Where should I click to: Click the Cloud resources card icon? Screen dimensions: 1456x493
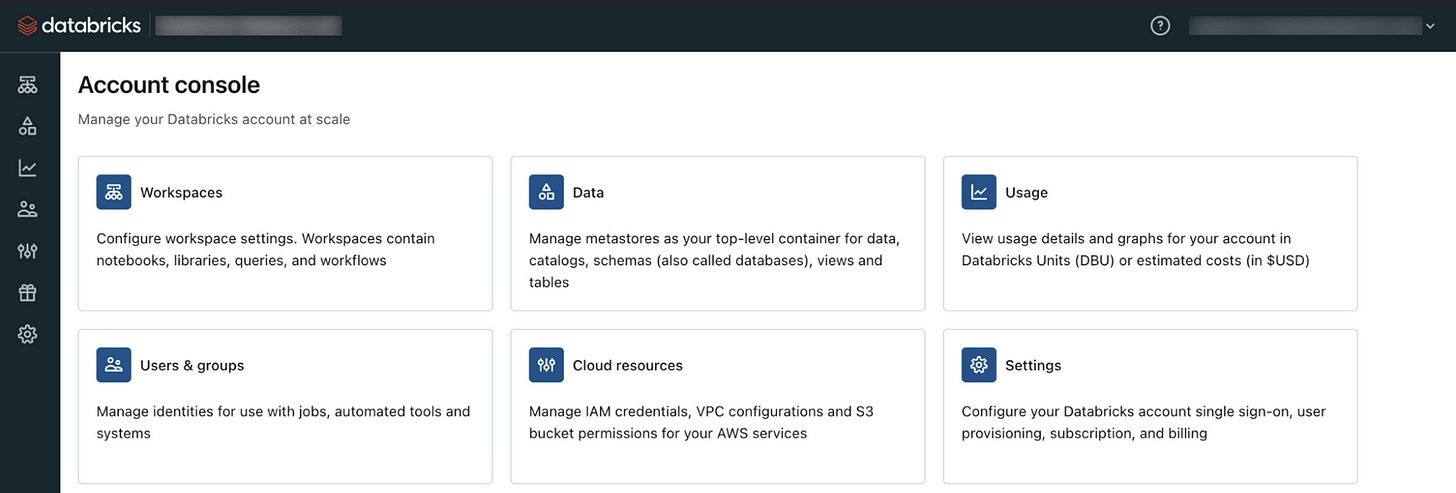point(546,365)
